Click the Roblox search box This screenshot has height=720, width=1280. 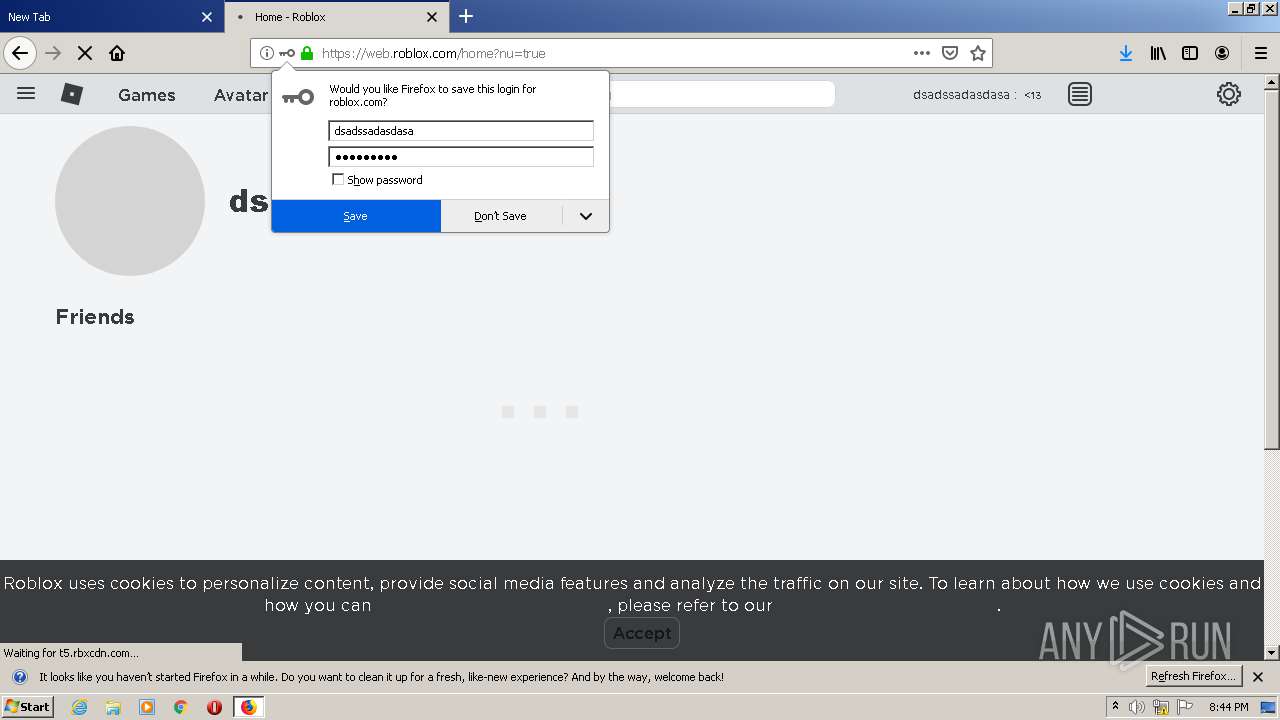pyautogui.click(x=720, y=94)
